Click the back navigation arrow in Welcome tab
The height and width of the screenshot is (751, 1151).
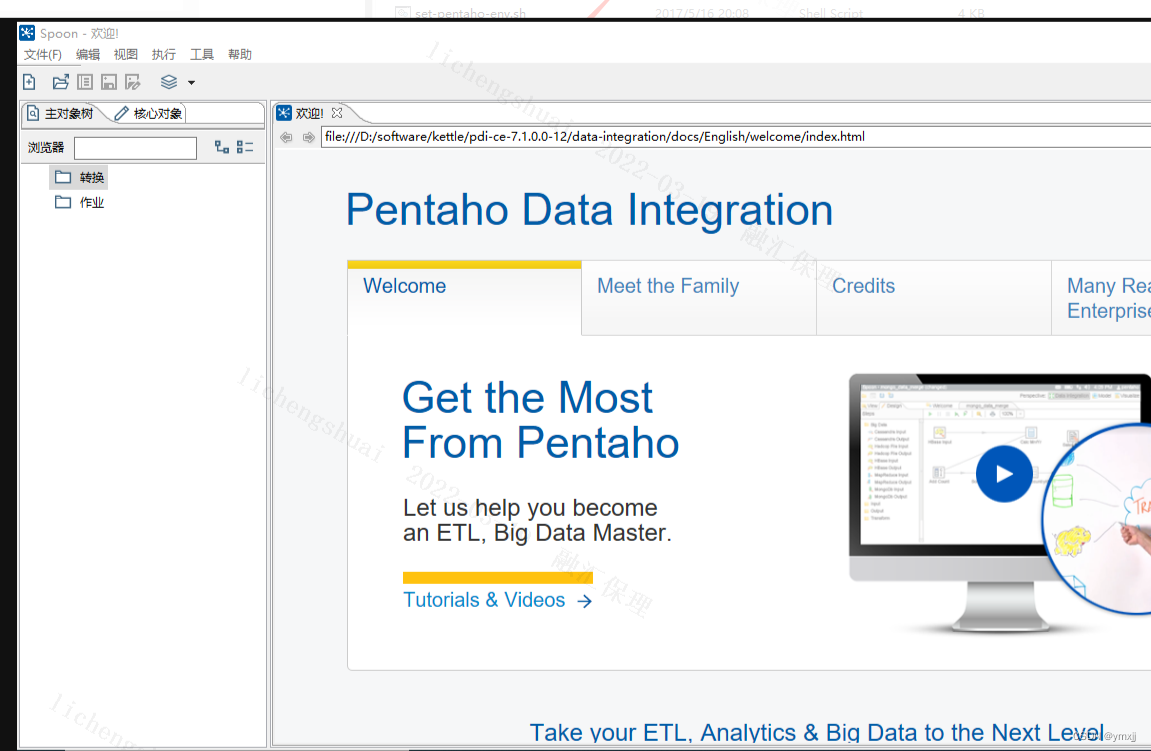coord(286,137)
